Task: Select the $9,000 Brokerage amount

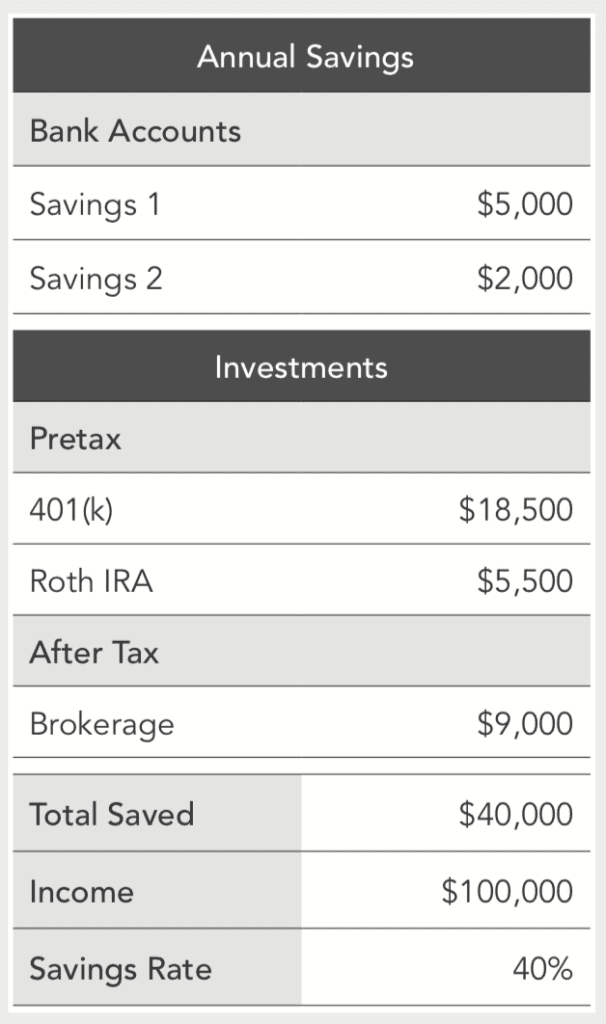Action: (524, 724)
